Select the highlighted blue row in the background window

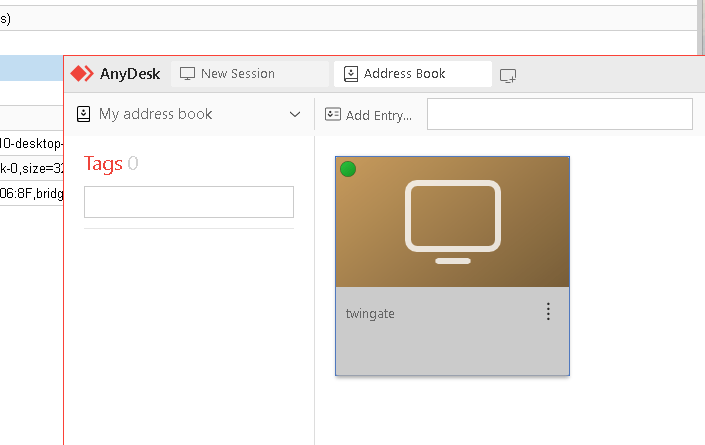pos(31,68)
